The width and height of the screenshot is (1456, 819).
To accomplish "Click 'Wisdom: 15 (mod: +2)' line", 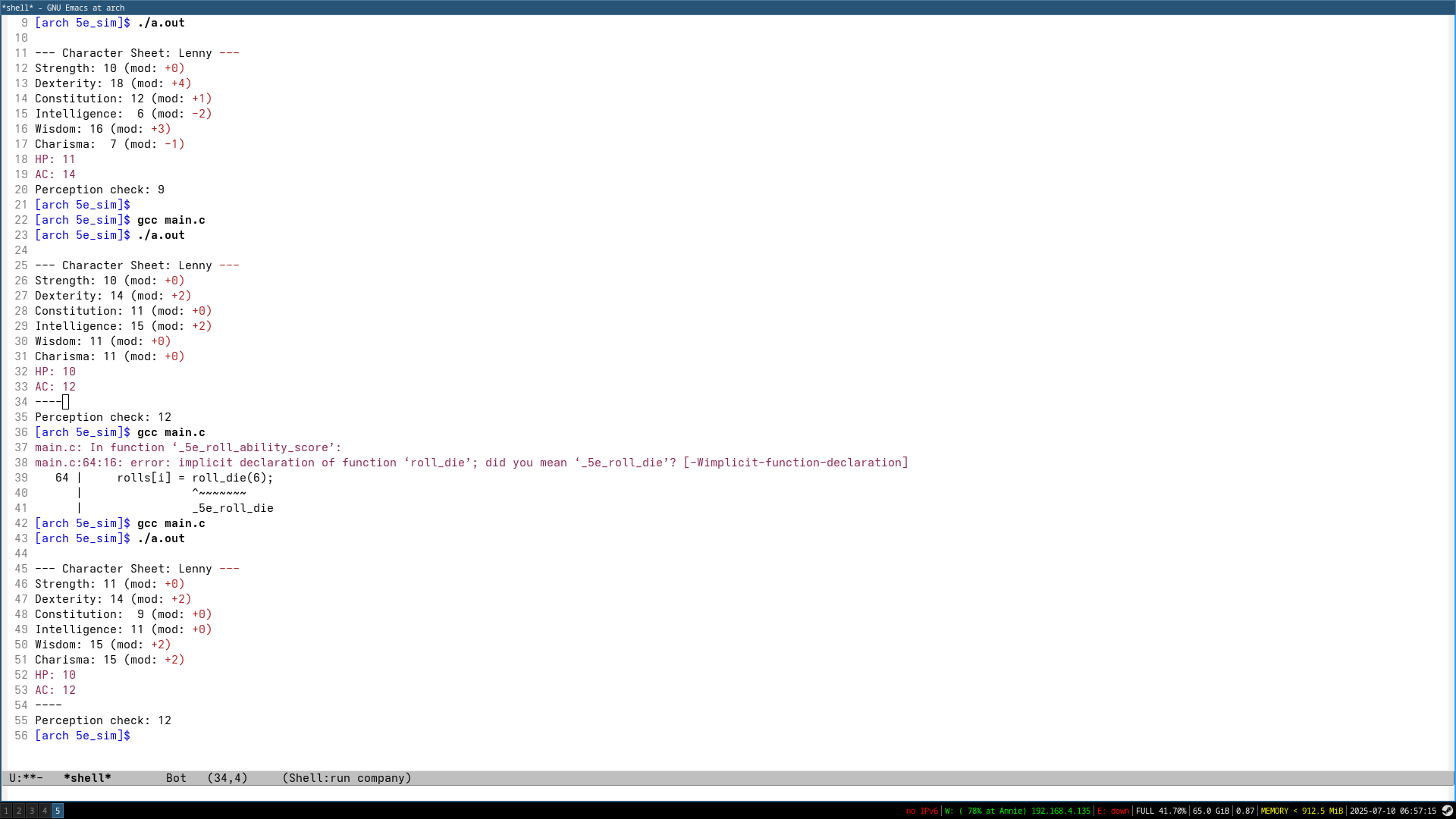I will pyautogui.click(x=103, y=645).
